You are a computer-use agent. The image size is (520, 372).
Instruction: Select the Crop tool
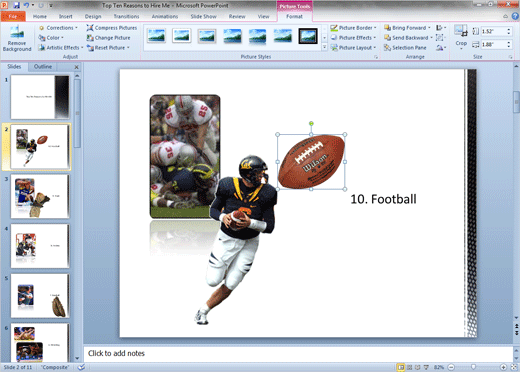461,37
